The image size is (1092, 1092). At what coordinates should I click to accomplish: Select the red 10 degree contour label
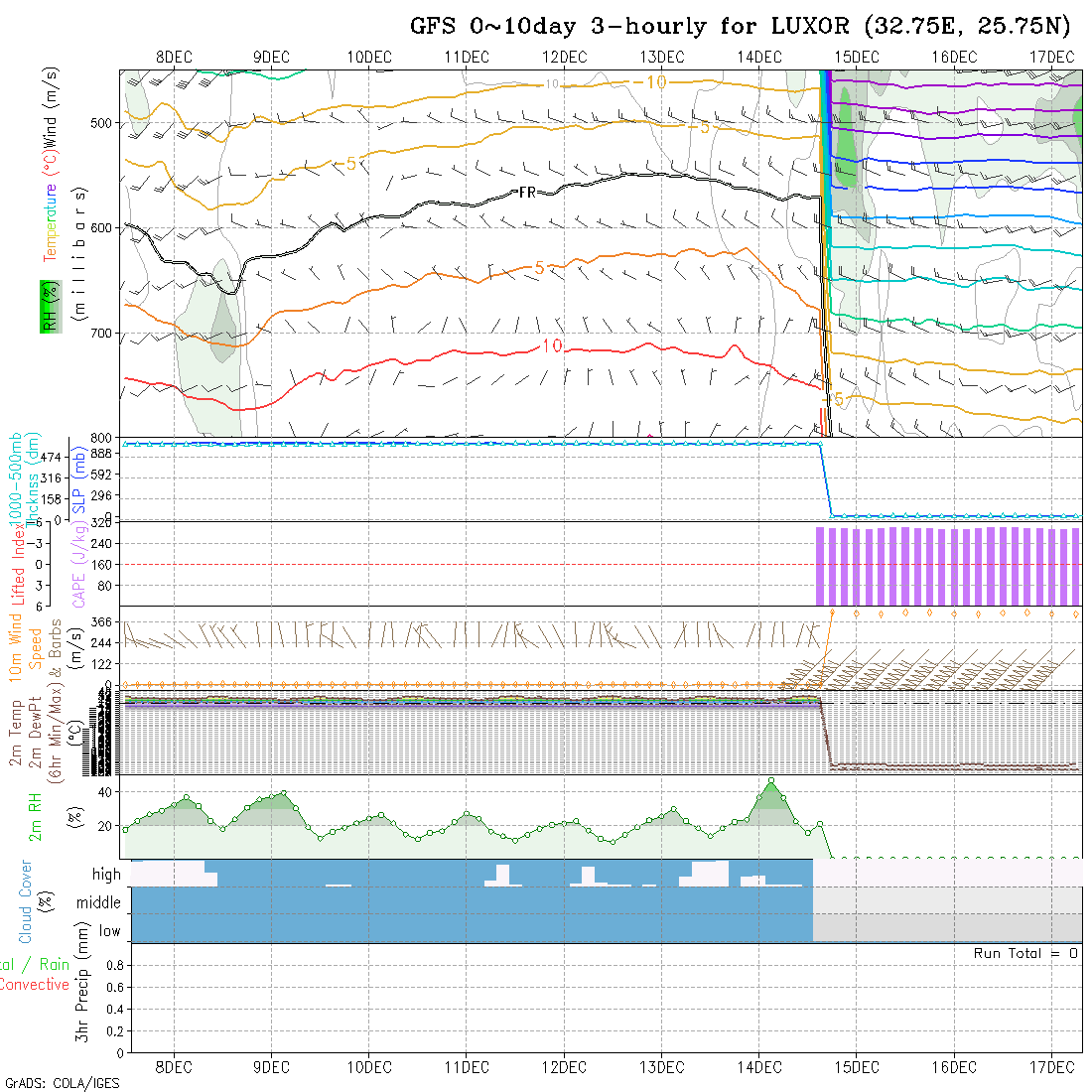[552, 345]
